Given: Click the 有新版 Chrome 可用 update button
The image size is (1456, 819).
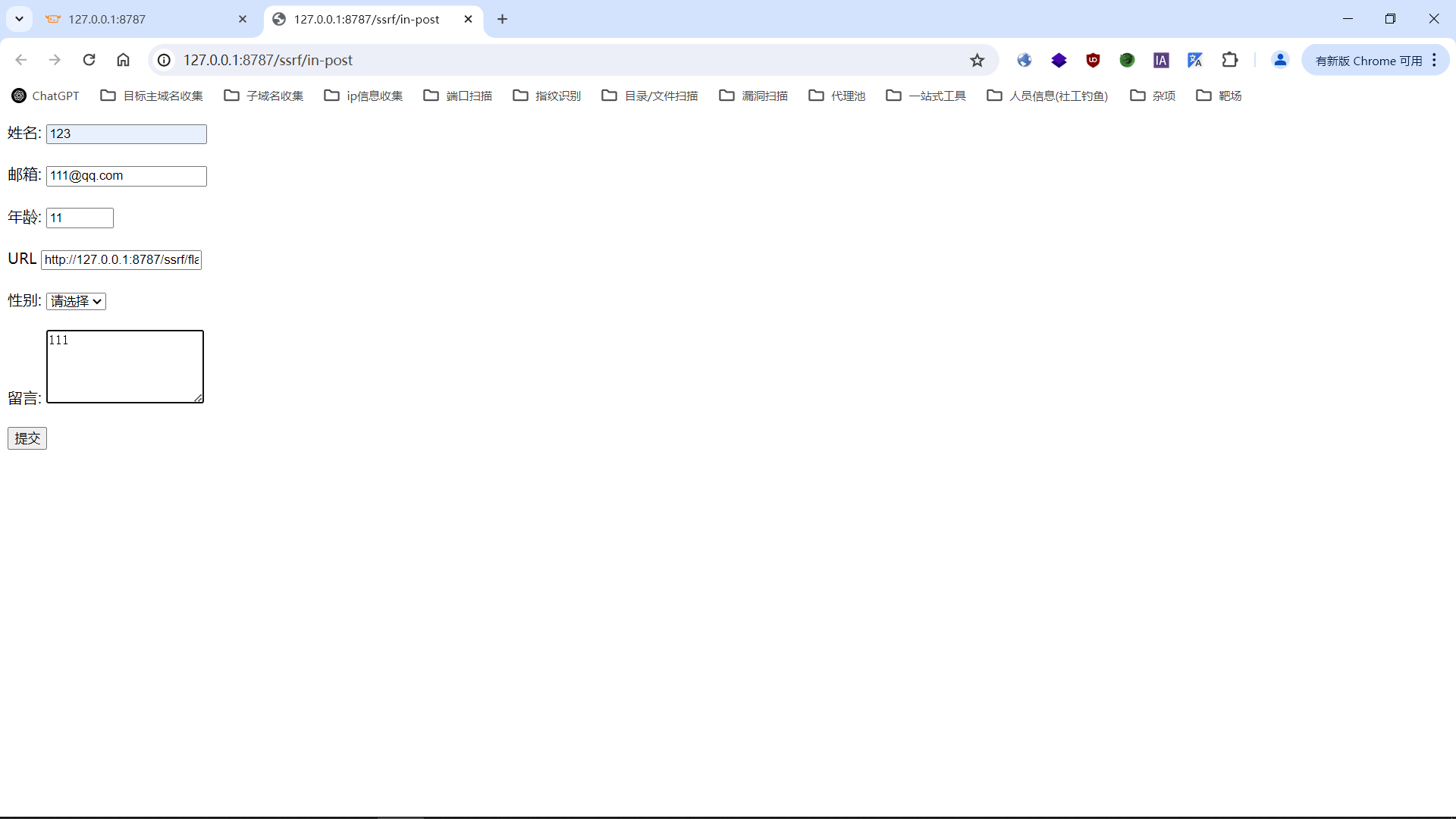Looking at the screenshot, I should coord(1368,61).
